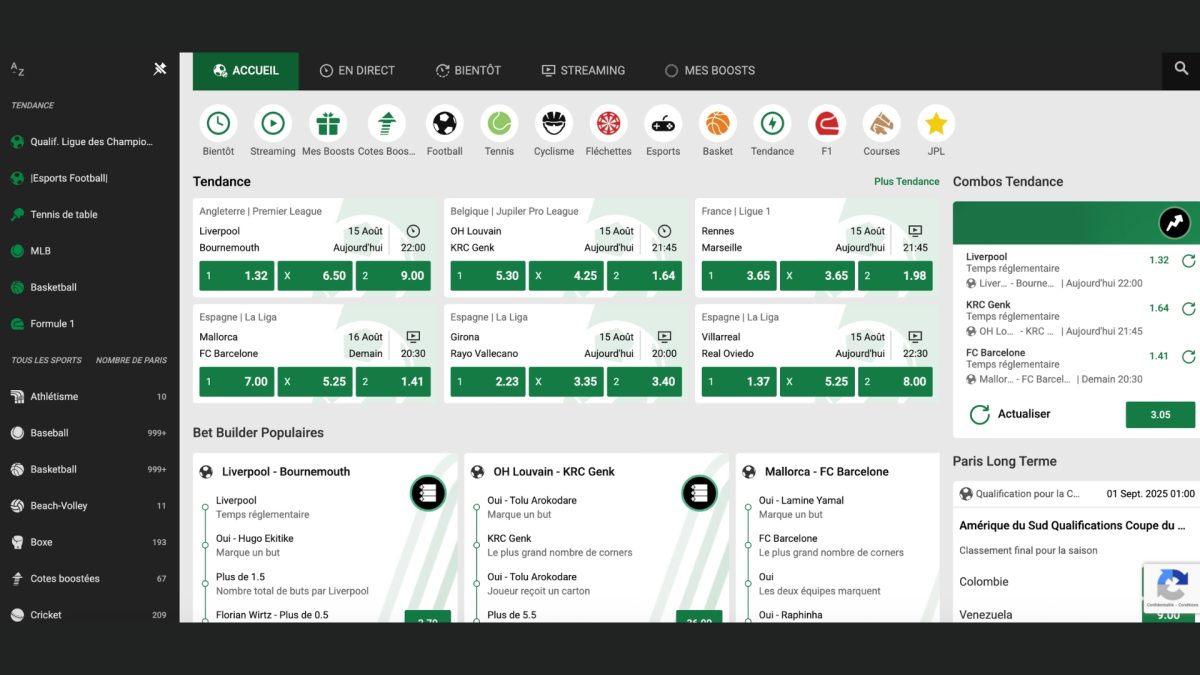Open the Cotes Boostées arrow icon
Image resolution: width=1200 pixels, height=675 pixels.
tap(386, 123)
